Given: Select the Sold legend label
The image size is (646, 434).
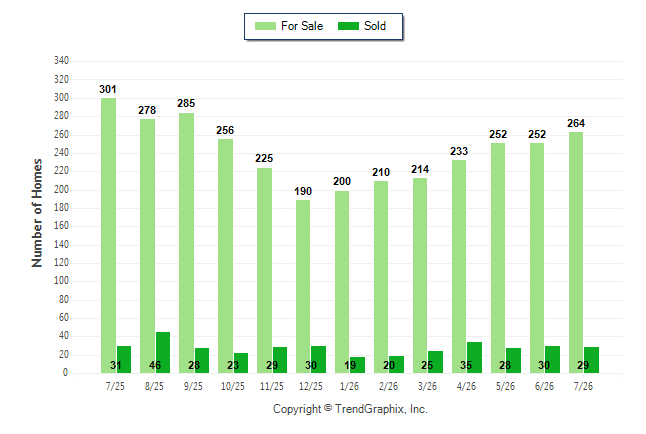Looking at the screenshot, I should click(375, 26).
